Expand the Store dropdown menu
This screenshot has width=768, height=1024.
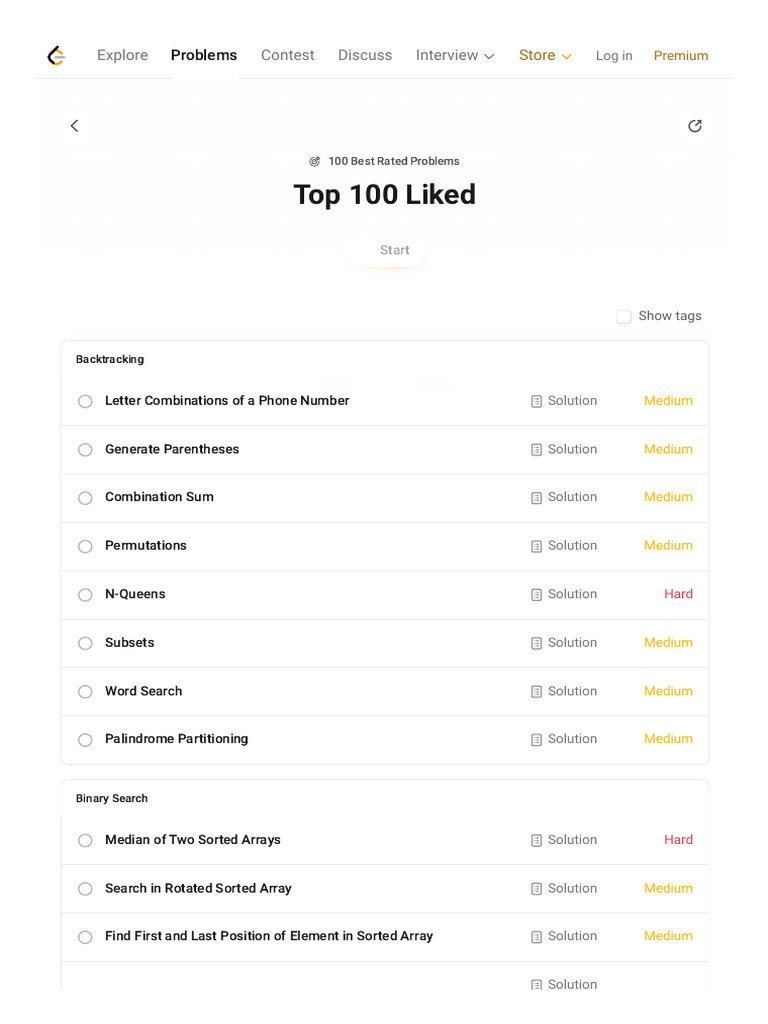[545, 56]
